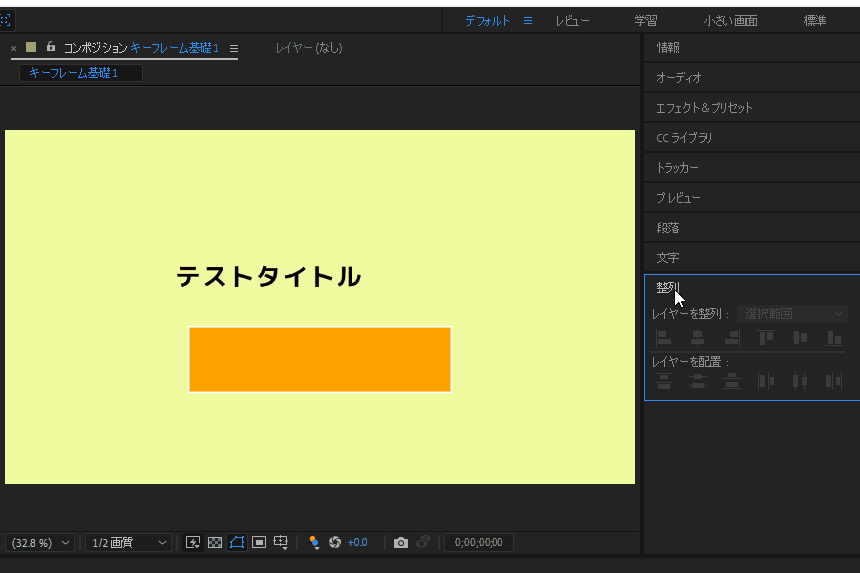Image resolution: width=860 pixels, height=573 pixels.
Task: Open the 1/2 画質 resolution dropdown
Action: tap(128, 542)
